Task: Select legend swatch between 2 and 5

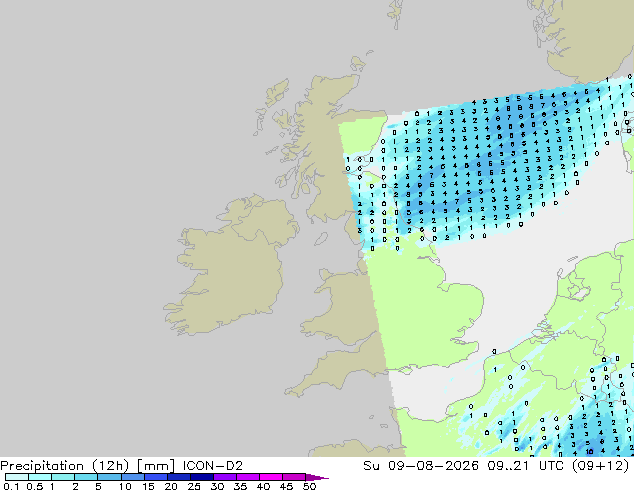Action: 86,477
